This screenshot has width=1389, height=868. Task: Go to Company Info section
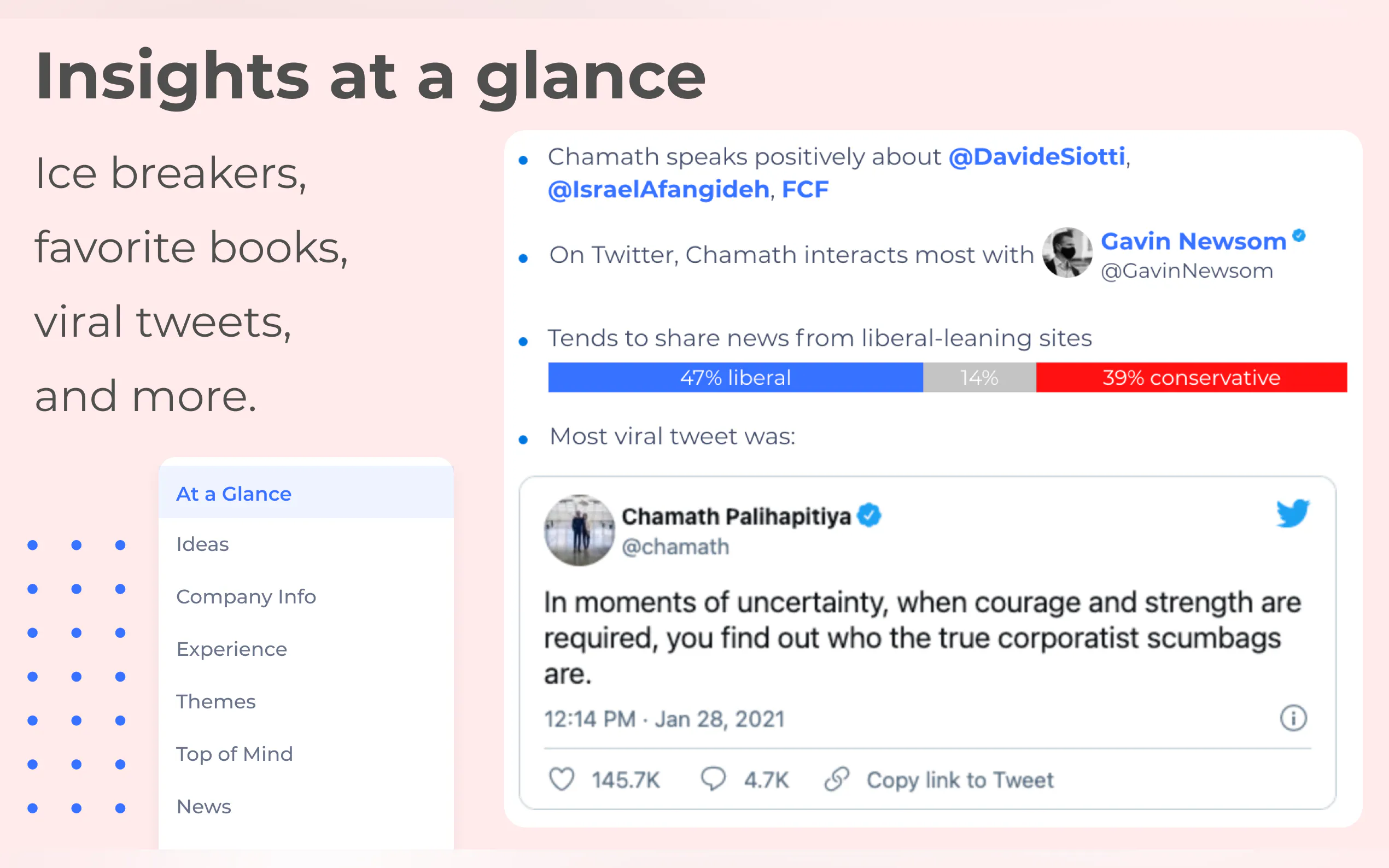coord(246,596)
